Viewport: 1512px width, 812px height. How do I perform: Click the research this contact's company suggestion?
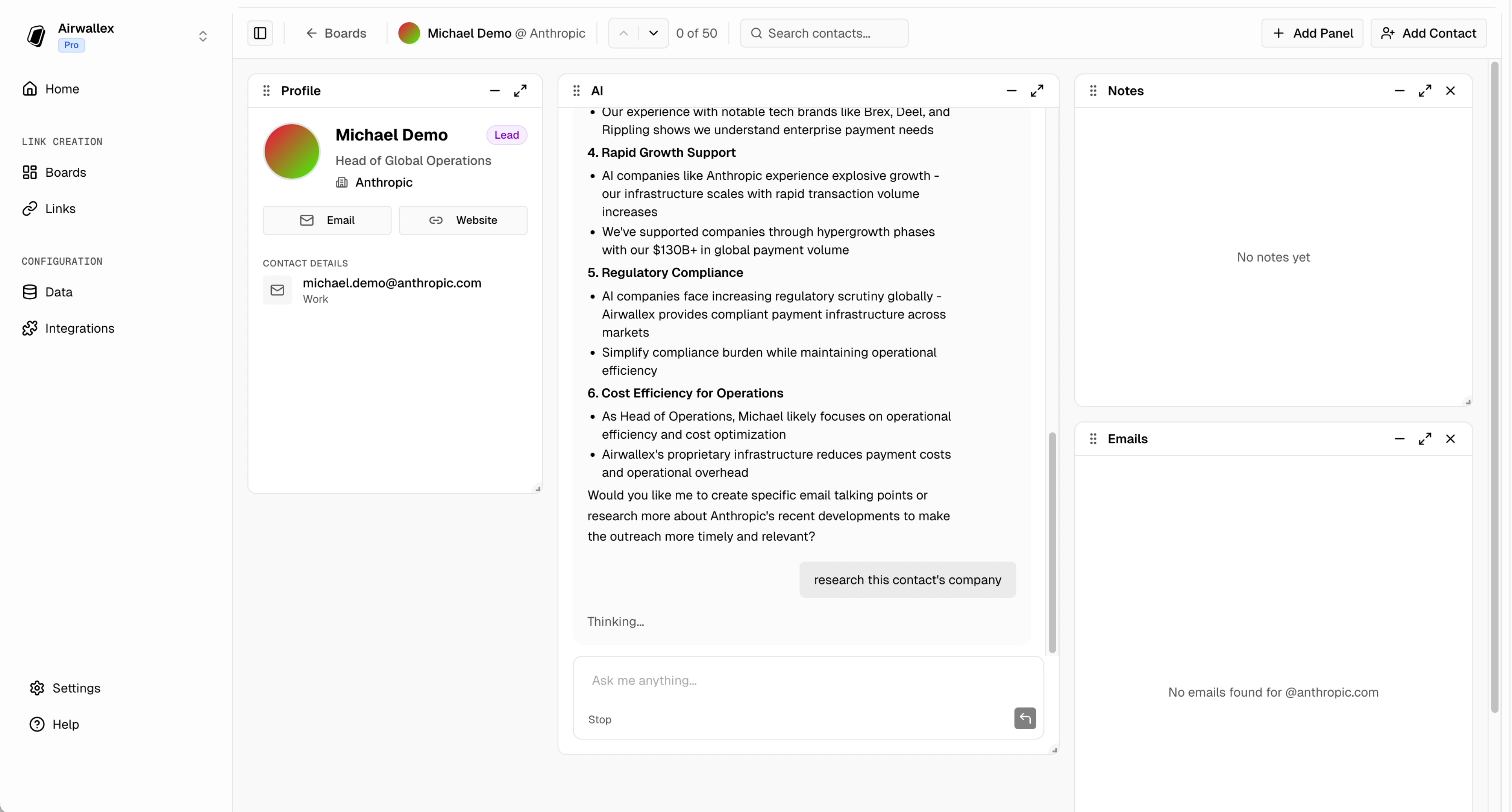pyautogui.click(x=907, y=580)
